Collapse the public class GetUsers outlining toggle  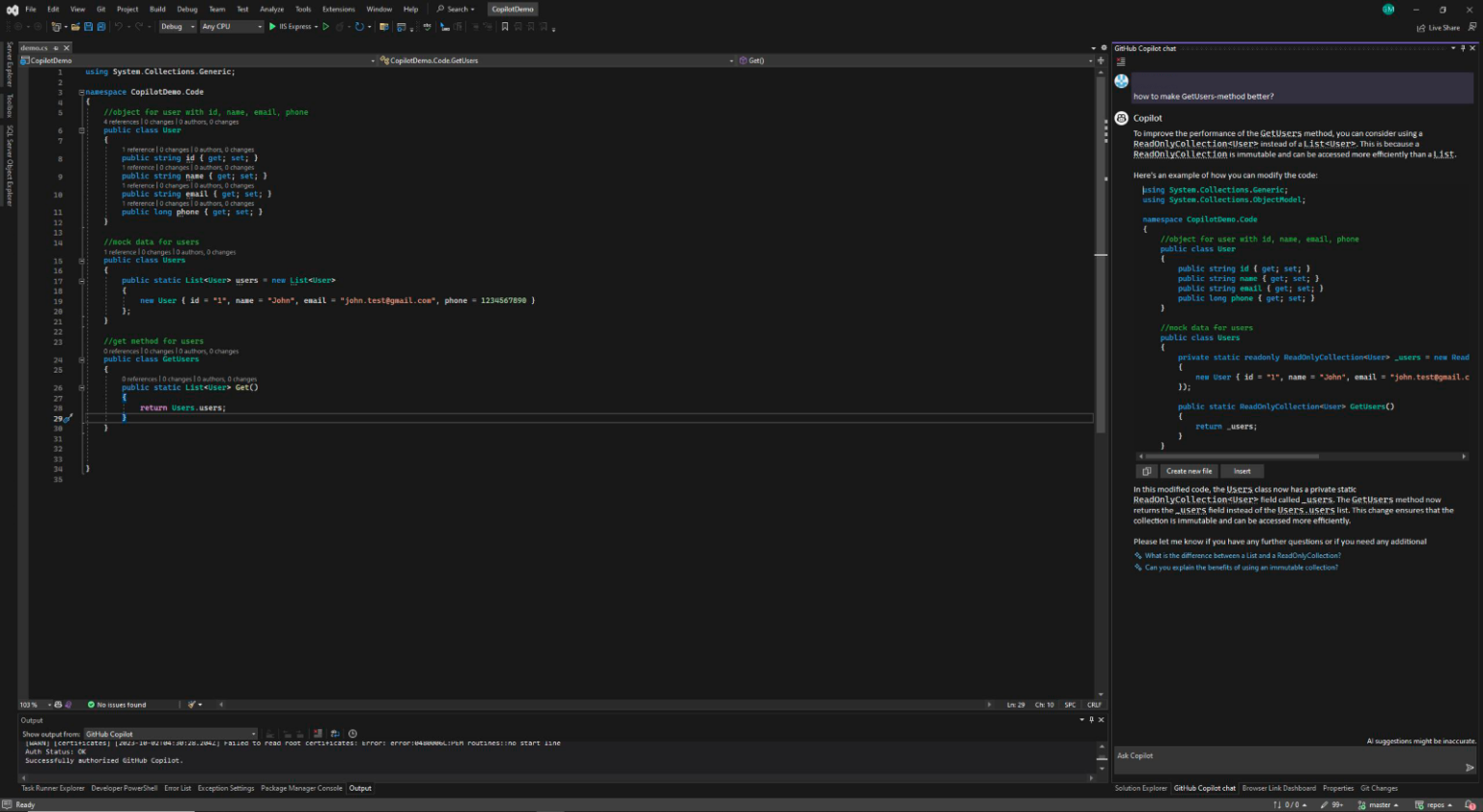click(81, 359)
